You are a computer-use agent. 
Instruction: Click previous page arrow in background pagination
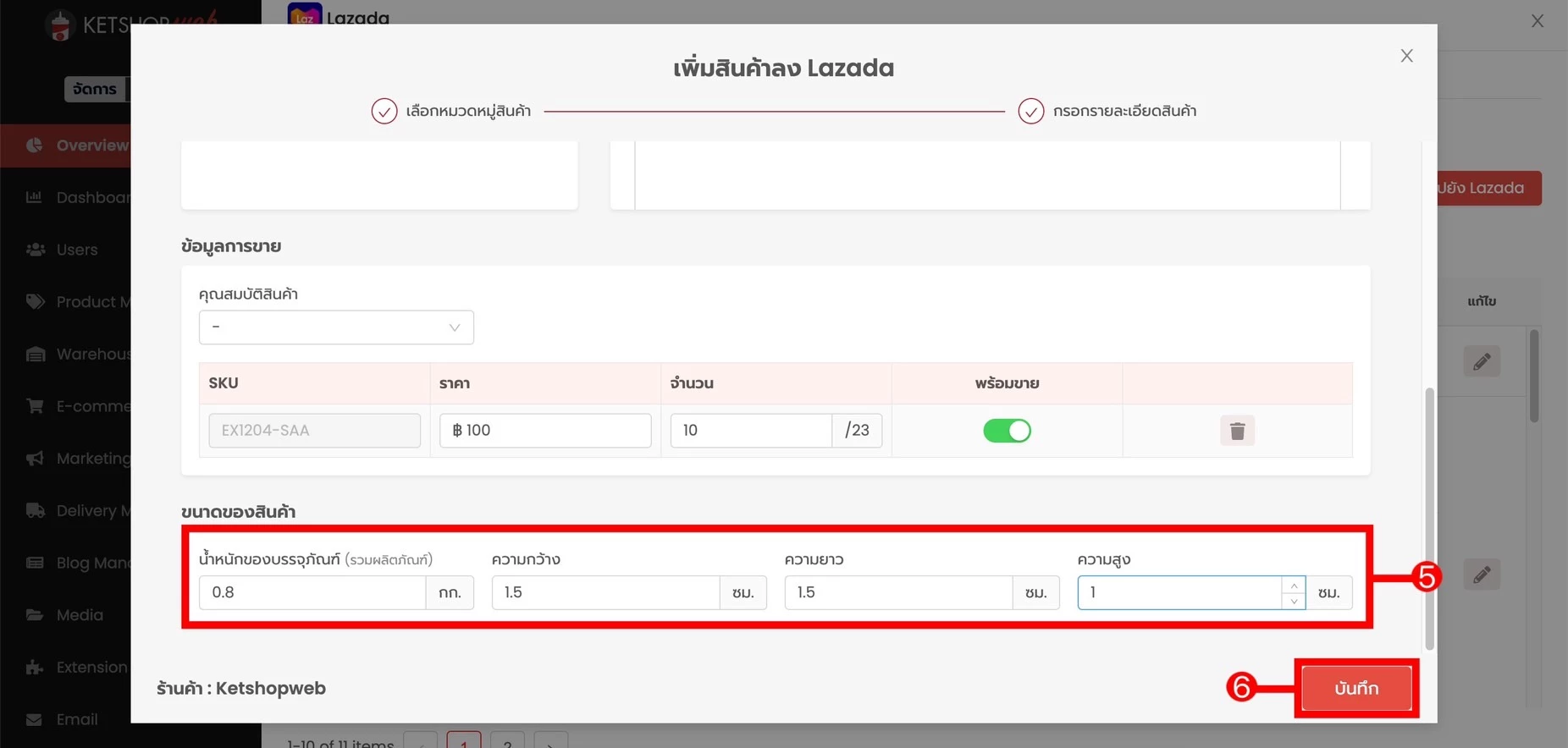click(420, 740)
